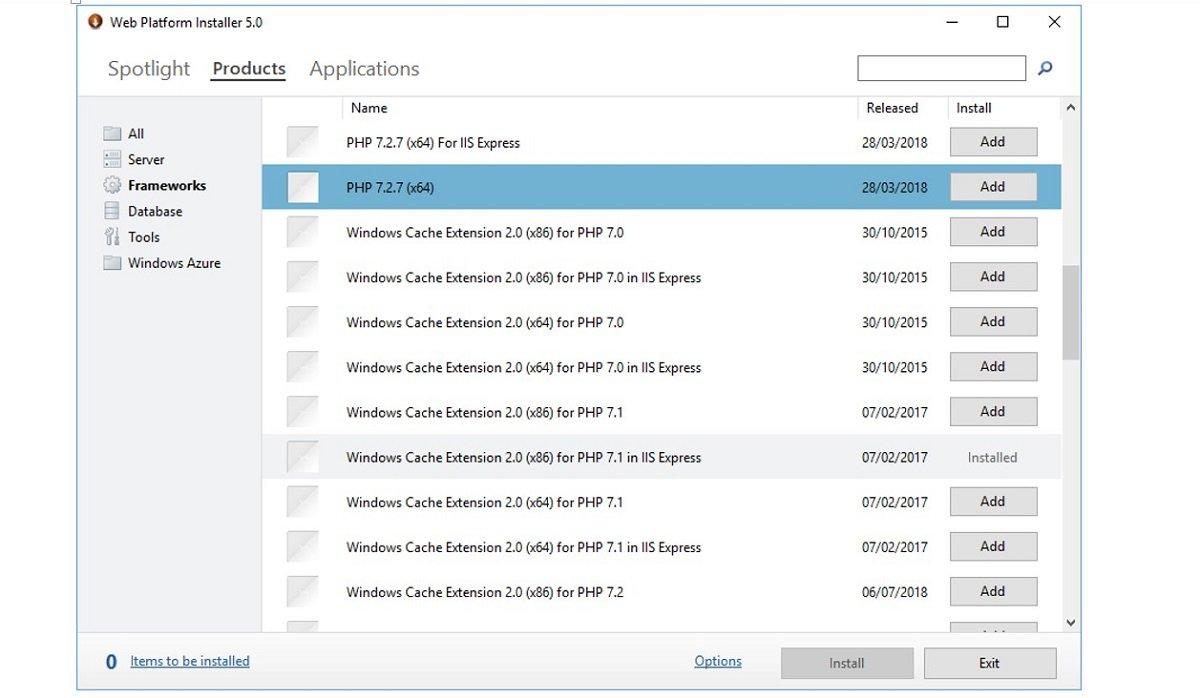Choose the Database category label

[x=155, y=212]
